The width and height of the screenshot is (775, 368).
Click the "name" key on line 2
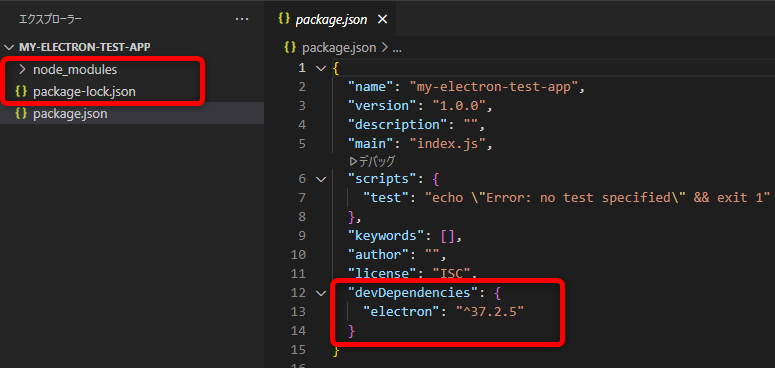pyautogui.click(x=371, y=87)
